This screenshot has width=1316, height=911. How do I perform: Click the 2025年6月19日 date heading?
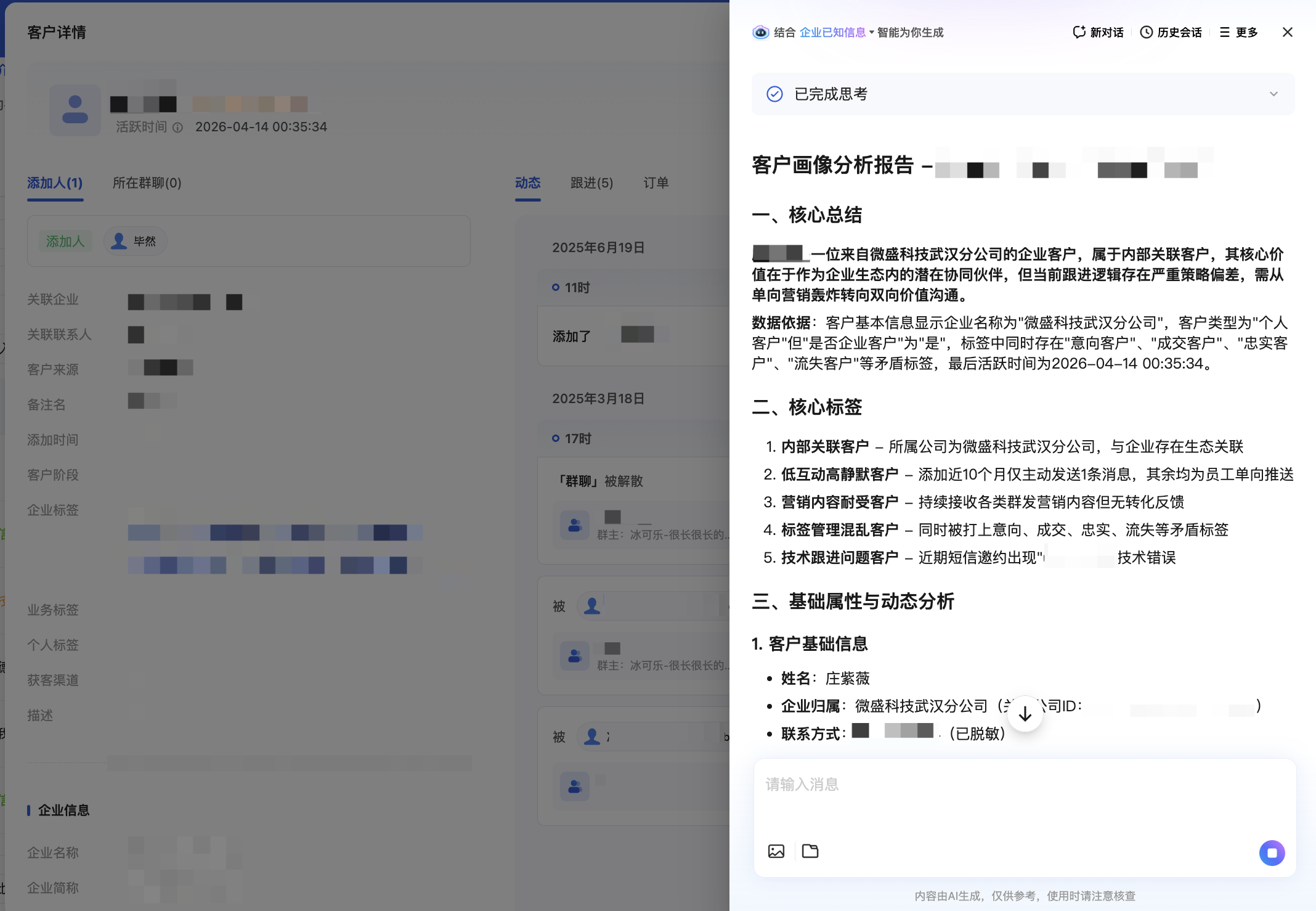pos(598,247)
